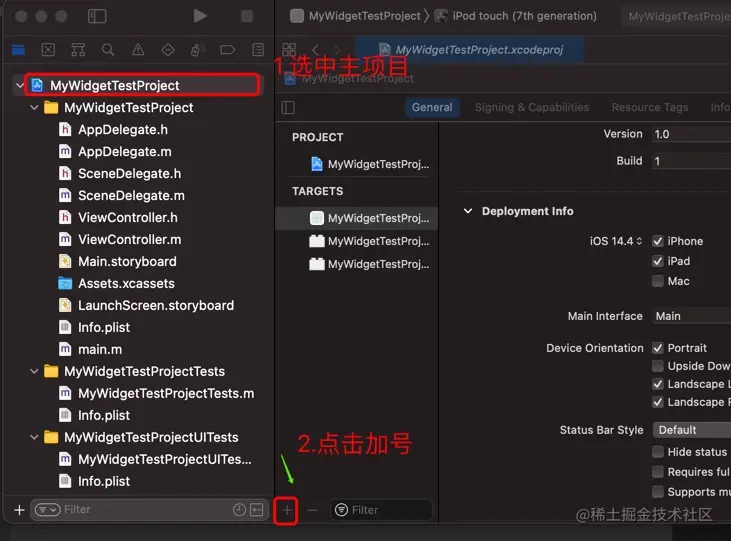
Task: Toggle the first Landscape orientation checkbox
Action: pos(657,384)
